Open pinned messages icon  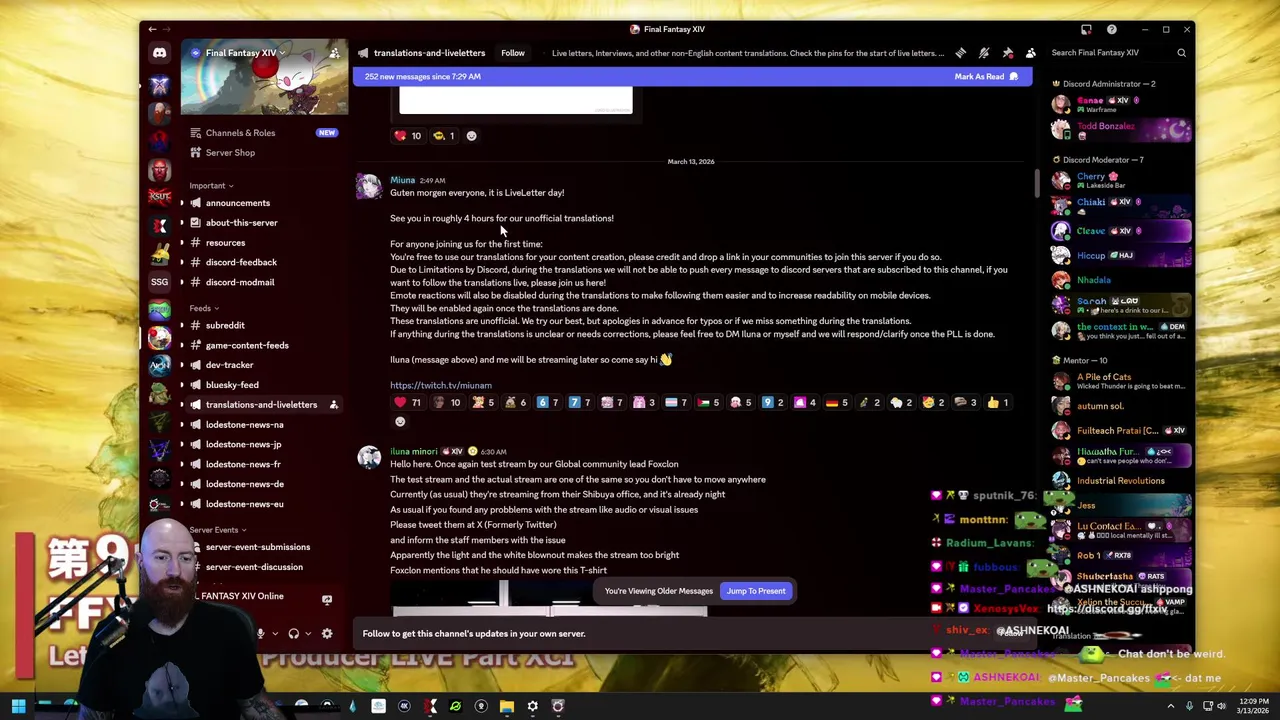[1007, 53]
